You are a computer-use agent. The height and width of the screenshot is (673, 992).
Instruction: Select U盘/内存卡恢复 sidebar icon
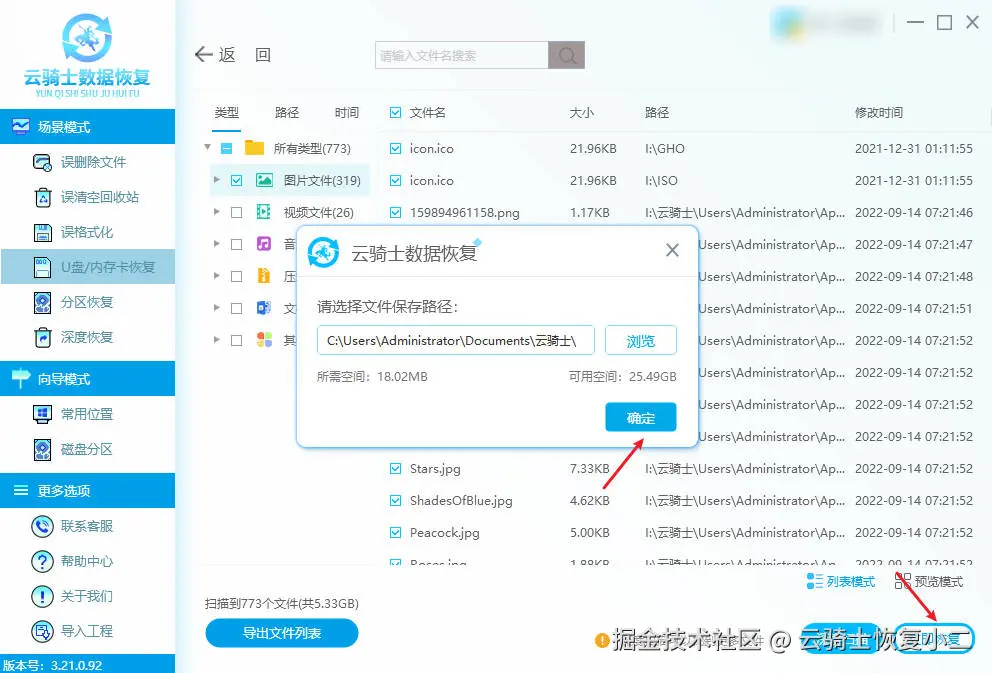click(42, 267)
